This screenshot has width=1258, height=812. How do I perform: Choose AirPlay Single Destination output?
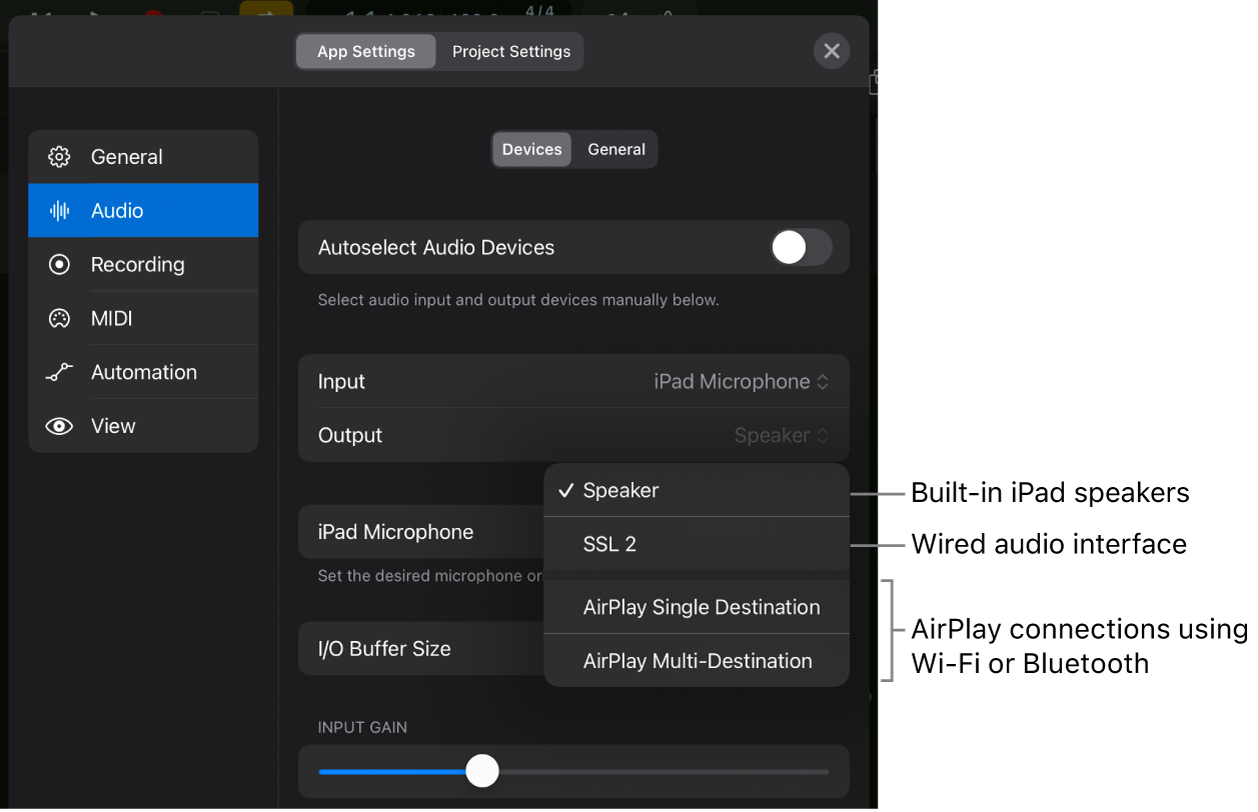702,607
